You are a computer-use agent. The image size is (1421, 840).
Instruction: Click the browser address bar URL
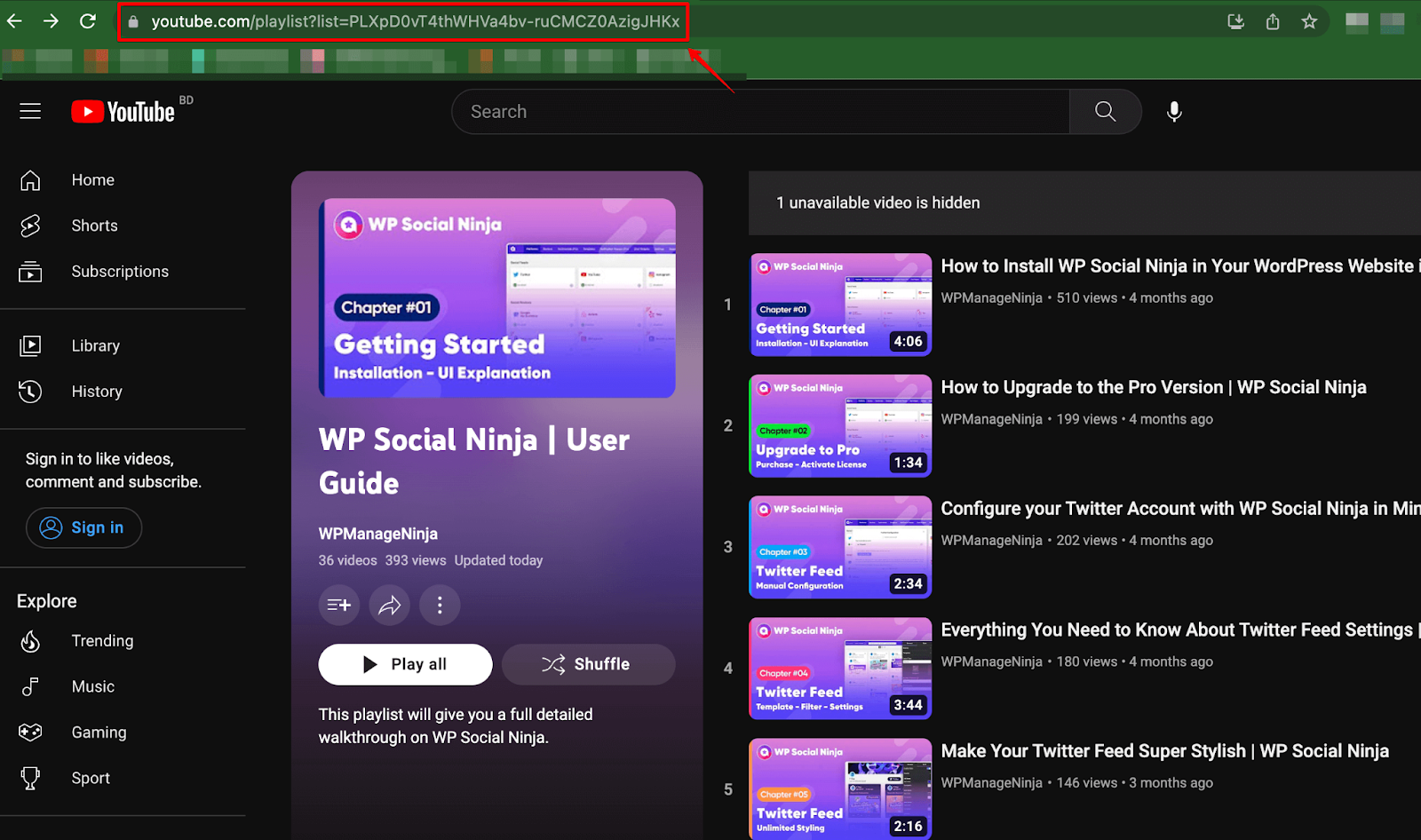tap(416, 21)
